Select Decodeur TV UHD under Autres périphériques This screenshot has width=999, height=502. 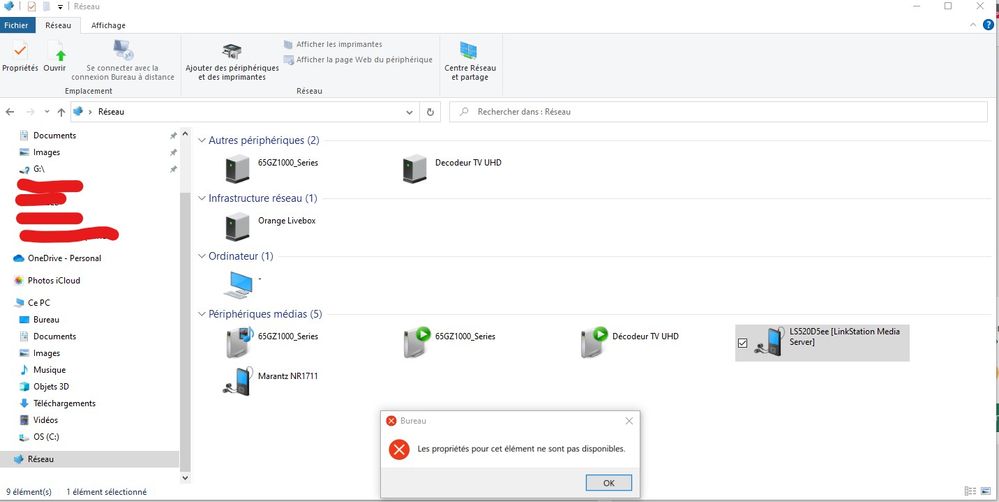[414, 169]
